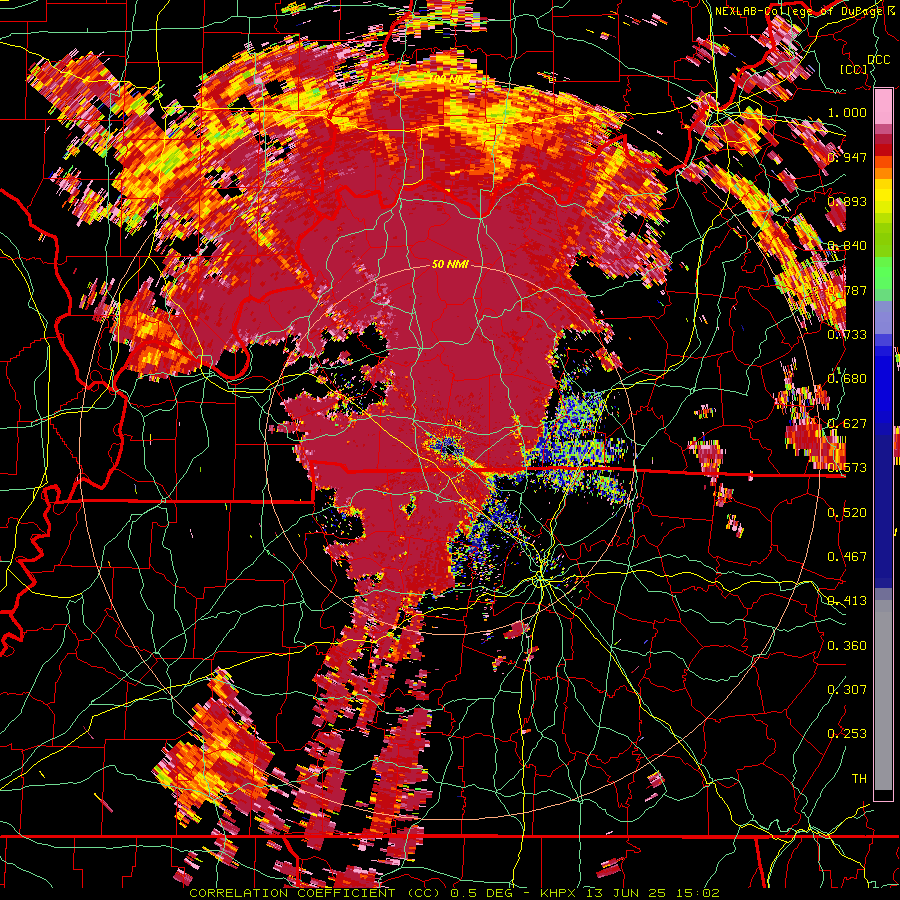This screenshot has height=900, width=900.
Task: Click the 0.360 legend value
Action: click(x=847, y=646)
